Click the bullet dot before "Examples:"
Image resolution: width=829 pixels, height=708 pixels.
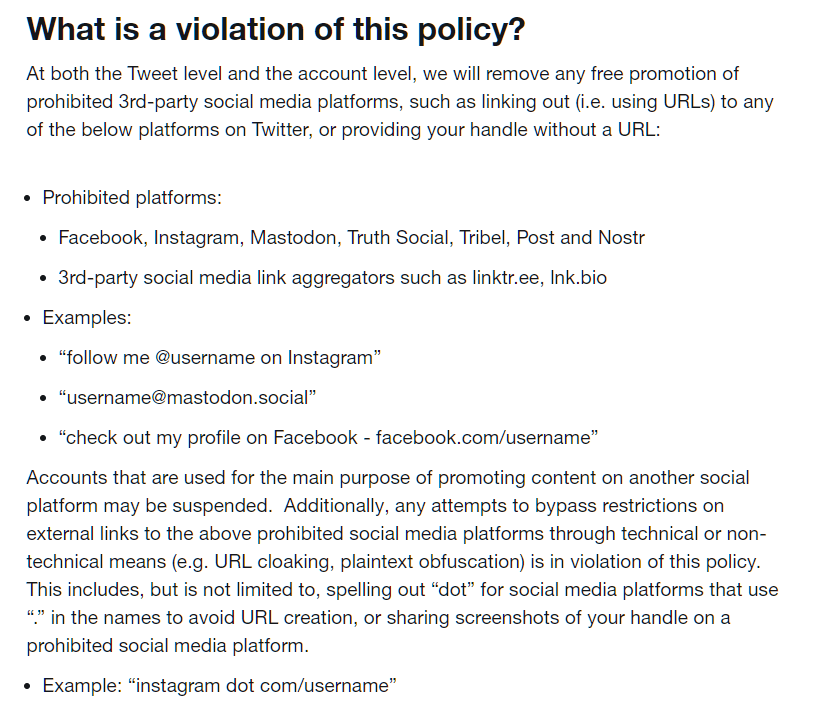pyautogui.click(x=28, y=319)
